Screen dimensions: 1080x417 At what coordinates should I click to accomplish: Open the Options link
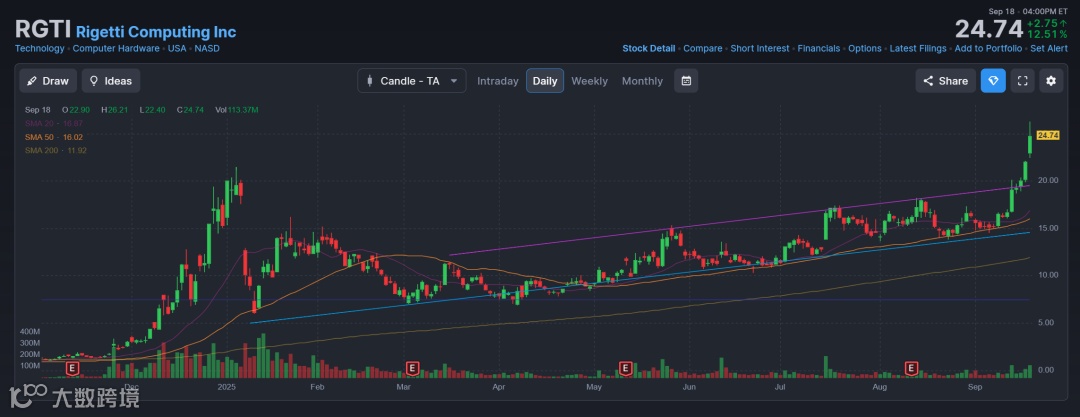click(864, 48)
